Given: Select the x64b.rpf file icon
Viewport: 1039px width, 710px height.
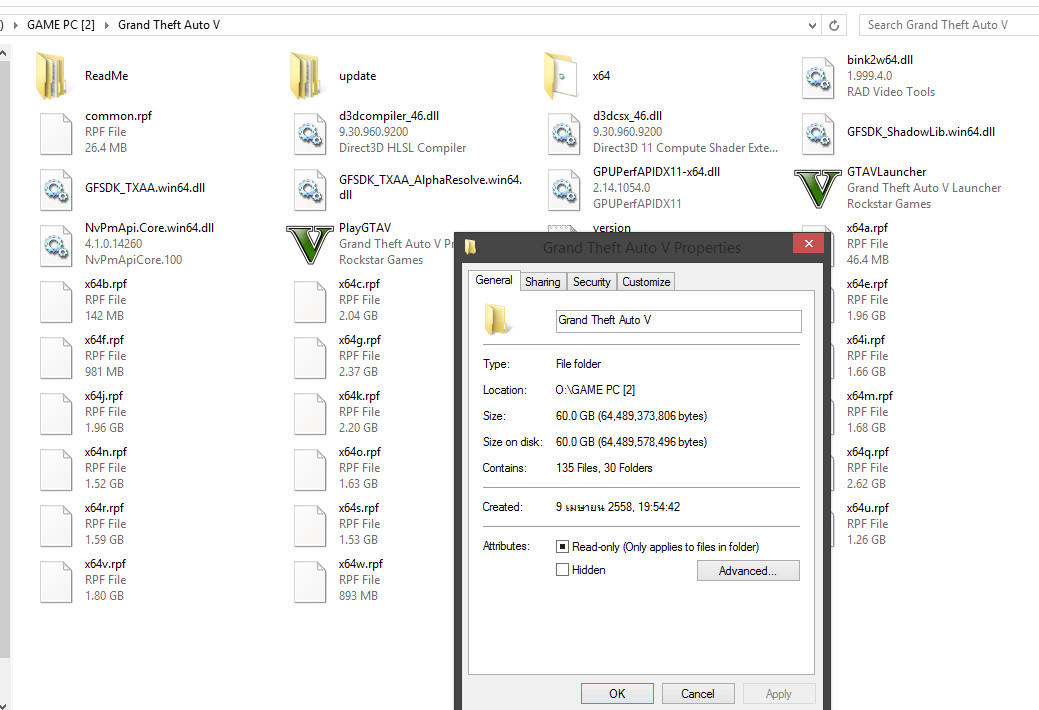Looking at the screenshot, I should pyautogui.click(x=56, y=302).
